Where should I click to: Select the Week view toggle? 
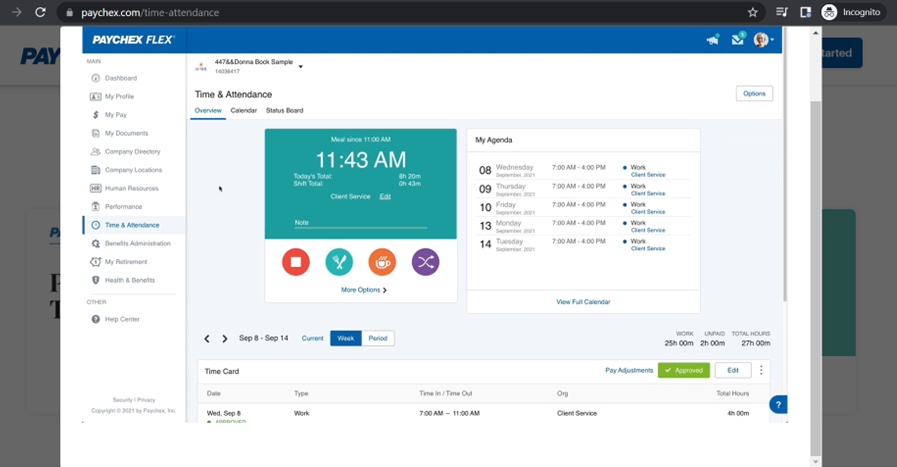[x=345, y=338]
